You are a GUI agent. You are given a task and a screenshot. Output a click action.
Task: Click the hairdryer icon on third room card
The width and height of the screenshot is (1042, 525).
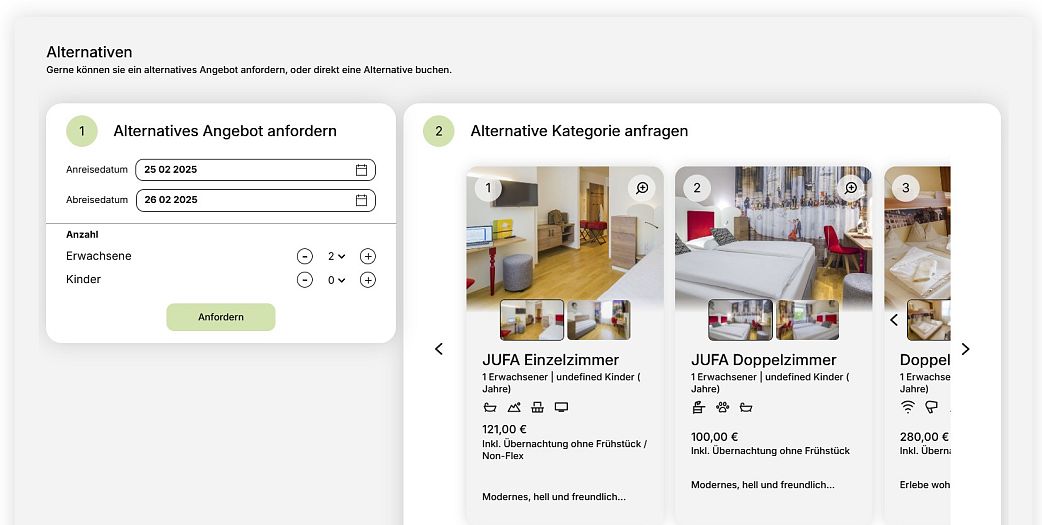coord(932,407)
